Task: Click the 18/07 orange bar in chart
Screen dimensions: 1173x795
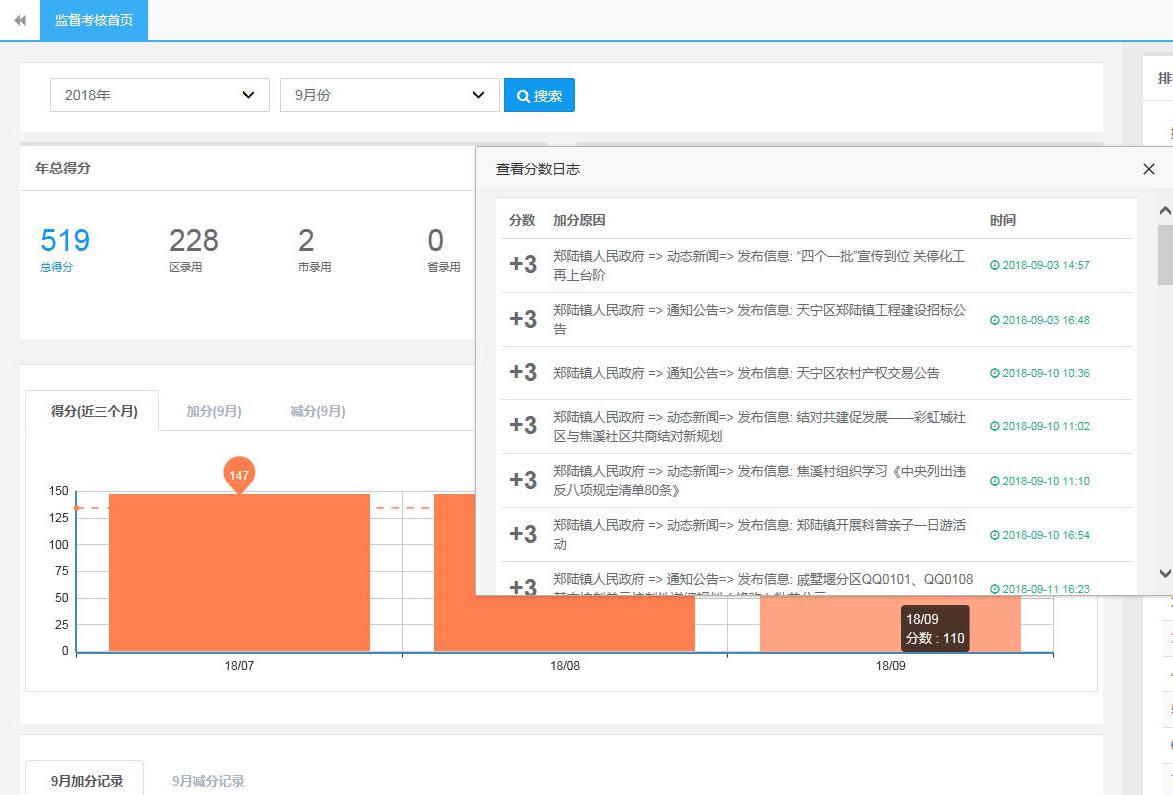Action: click(x=239, y=572)
